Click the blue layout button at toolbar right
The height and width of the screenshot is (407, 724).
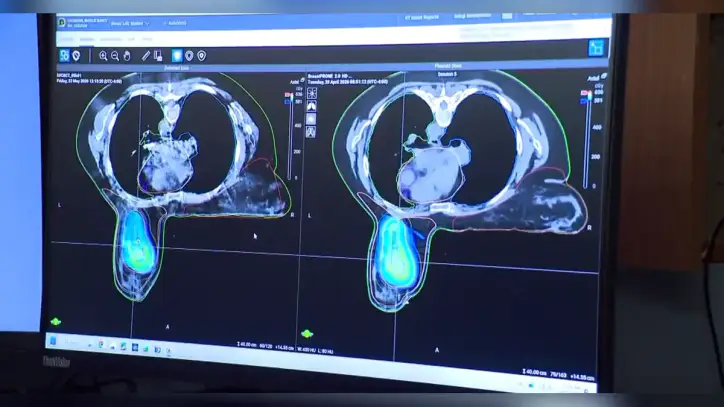596,48
